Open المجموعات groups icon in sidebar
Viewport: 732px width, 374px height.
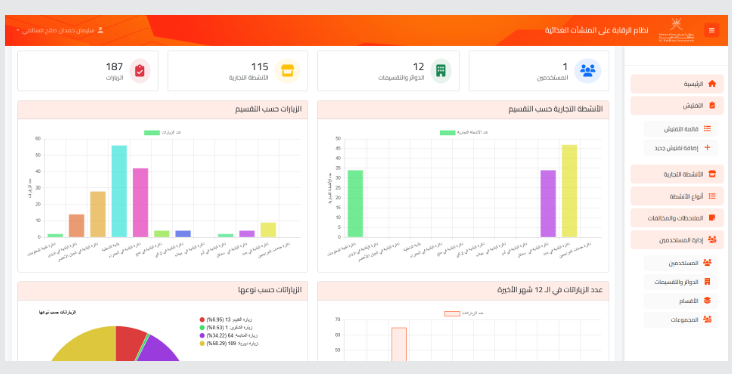click(707, 320)
